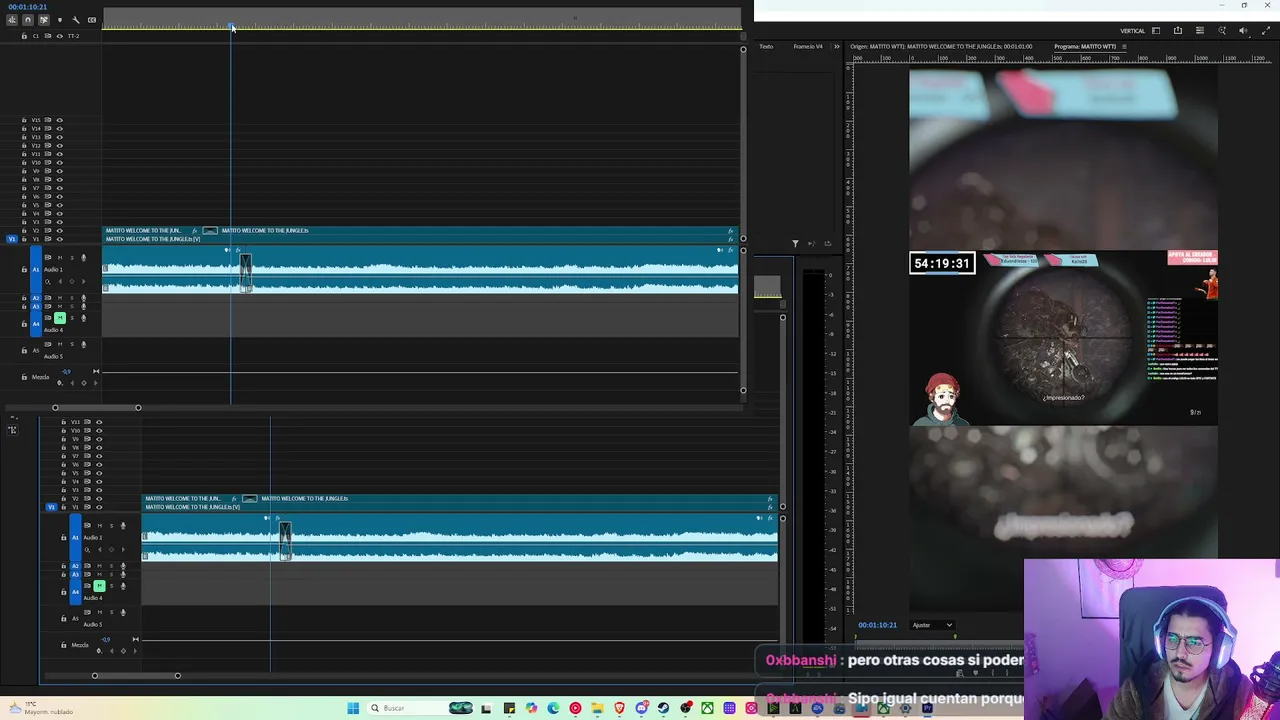Toggle A1 track targeting in upper timeline
The image size is (1280, 720).
(x=36, y=269)
